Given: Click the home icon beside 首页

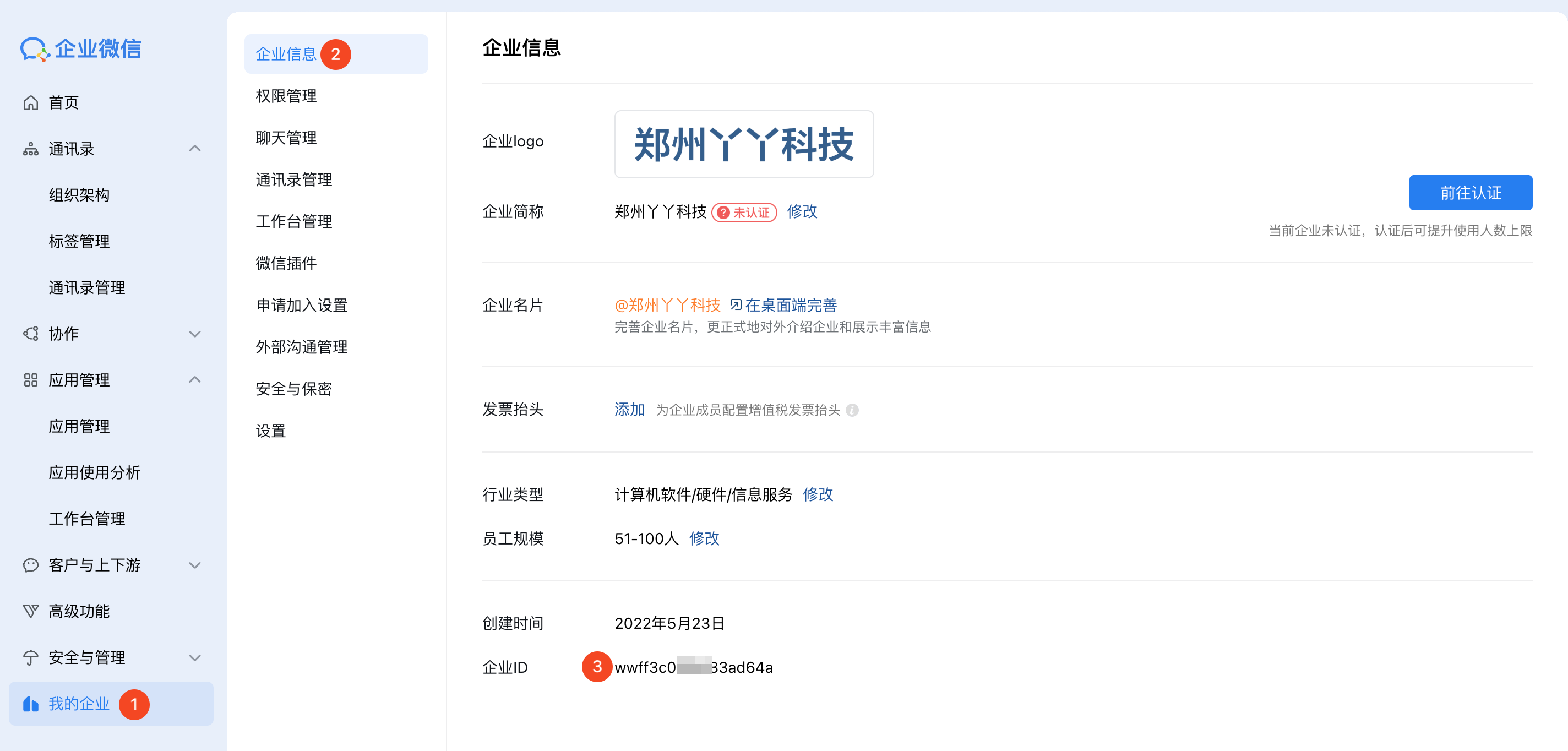Looking at the screenshot, I should [30, 103].
